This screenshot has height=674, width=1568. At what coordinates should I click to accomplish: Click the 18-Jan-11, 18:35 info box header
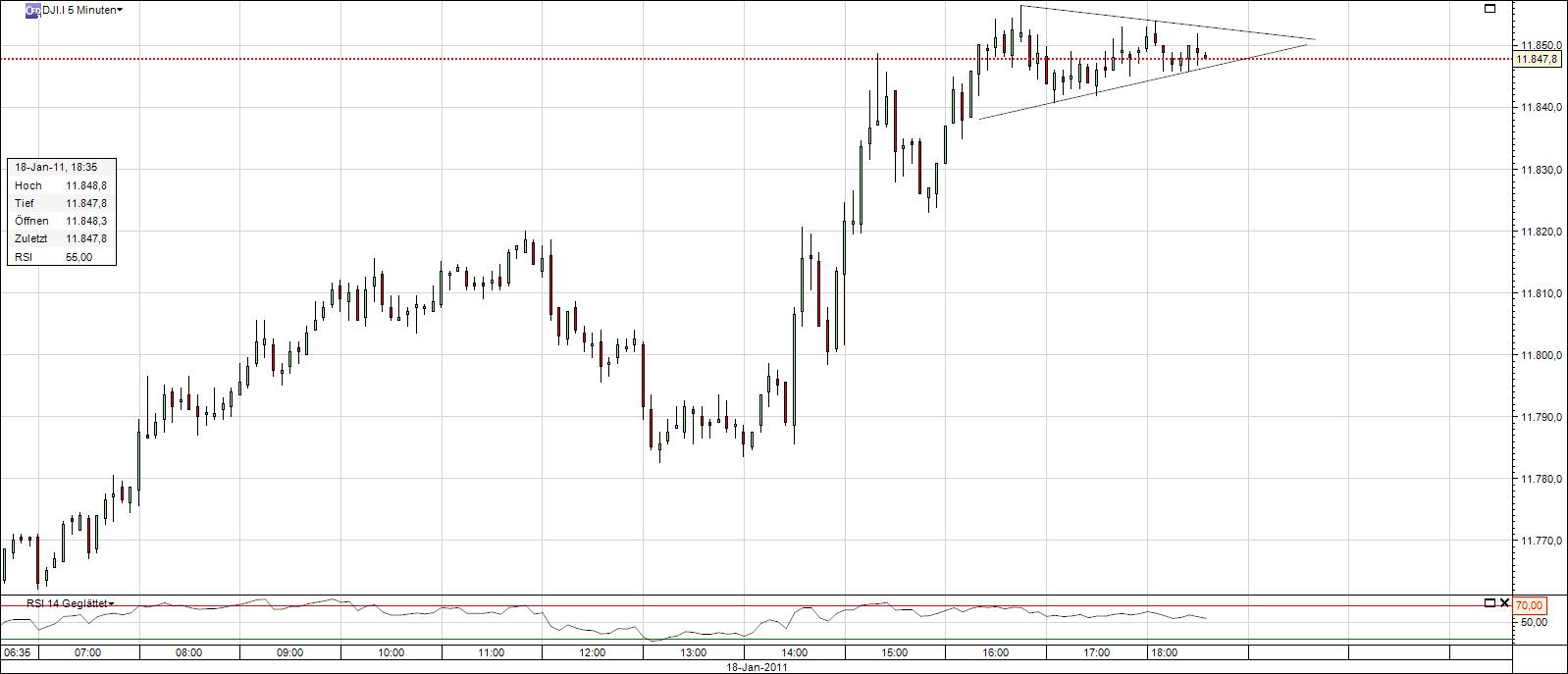click(61, 168)
